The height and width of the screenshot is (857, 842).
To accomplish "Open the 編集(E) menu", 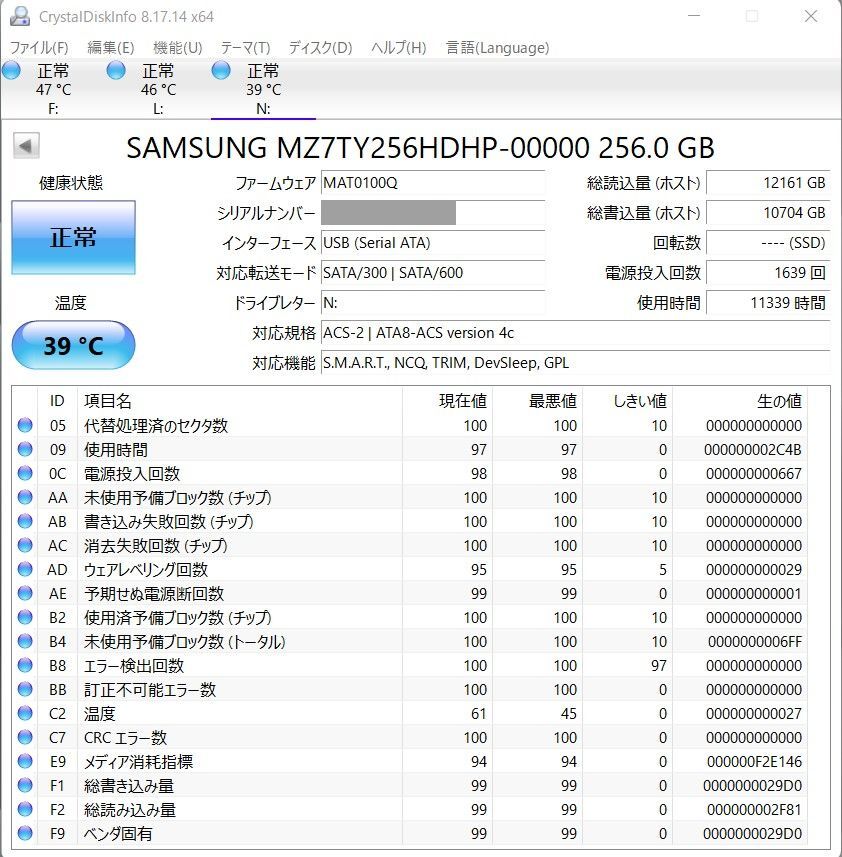I will [111, 48].
